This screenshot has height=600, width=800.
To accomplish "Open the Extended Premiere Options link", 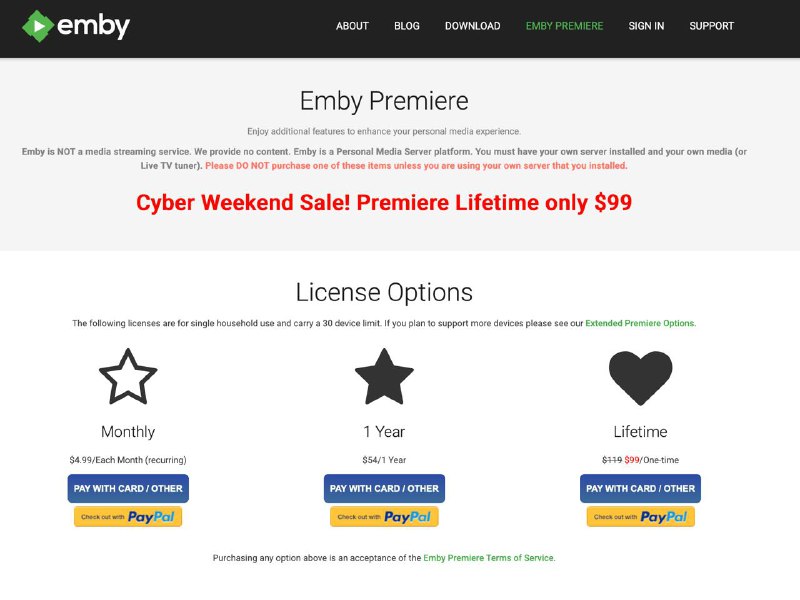I will pos(640,323).
